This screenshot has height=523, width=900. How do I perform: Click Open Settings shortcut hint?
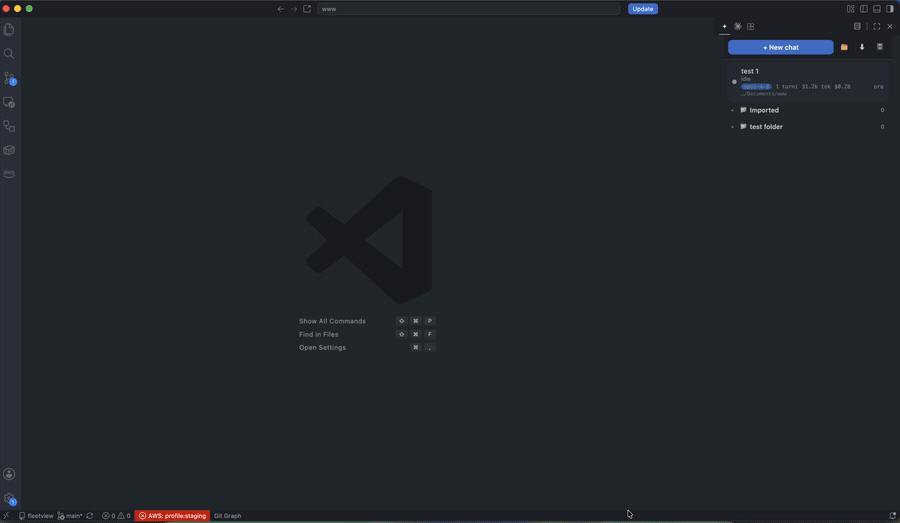323,347
